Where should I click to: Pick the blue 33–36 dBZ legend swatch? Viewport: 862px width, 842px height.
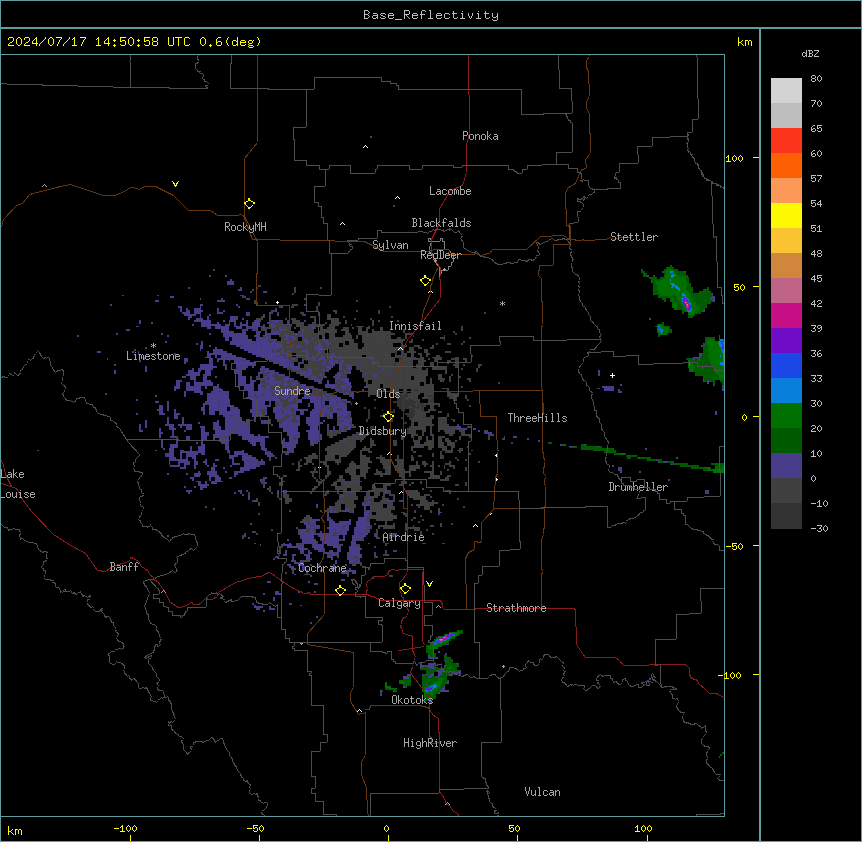point(786,365)
